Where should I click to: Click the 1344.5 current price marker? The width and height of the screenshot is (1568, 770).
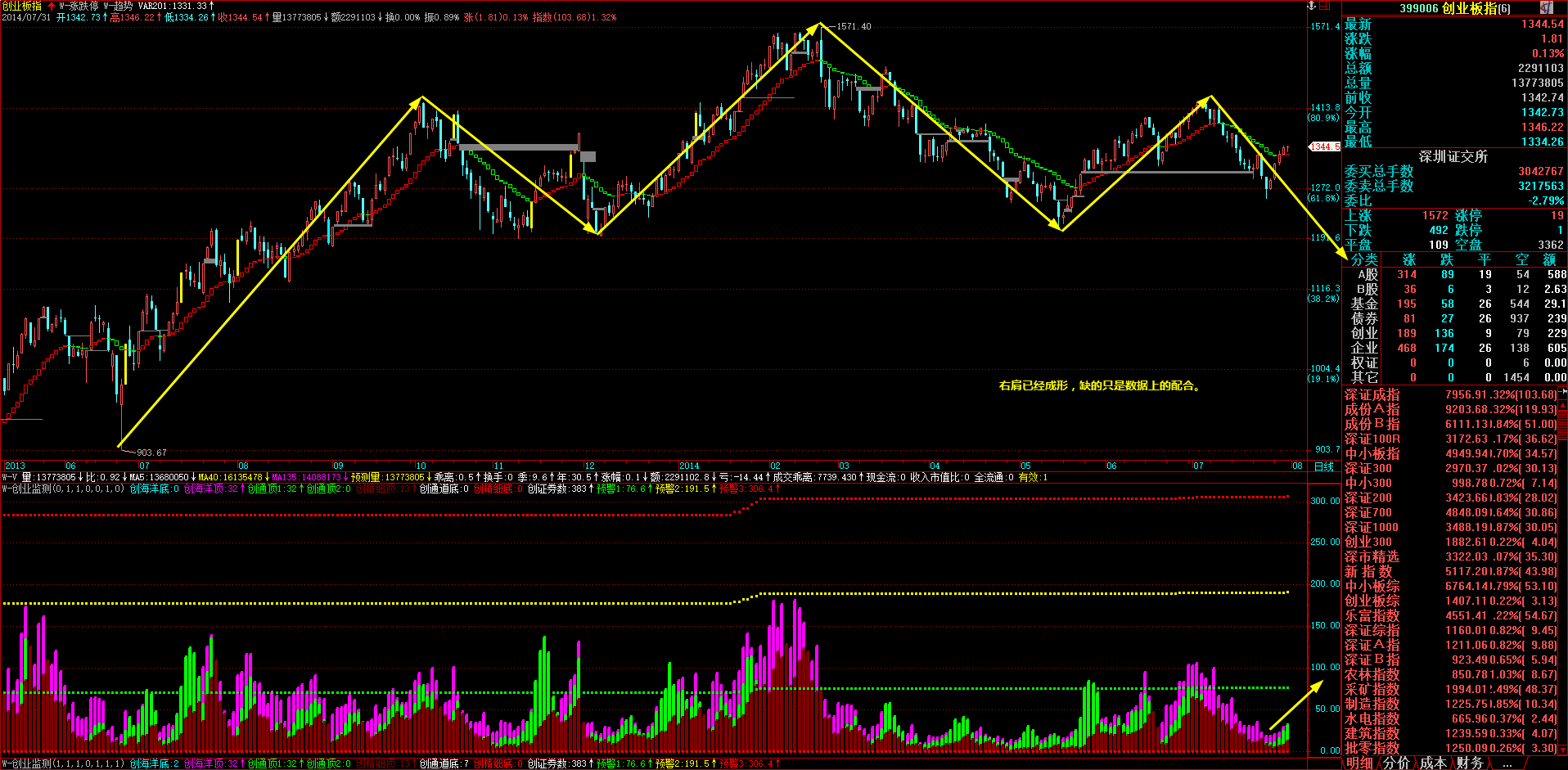click(x=1325, y=146)
